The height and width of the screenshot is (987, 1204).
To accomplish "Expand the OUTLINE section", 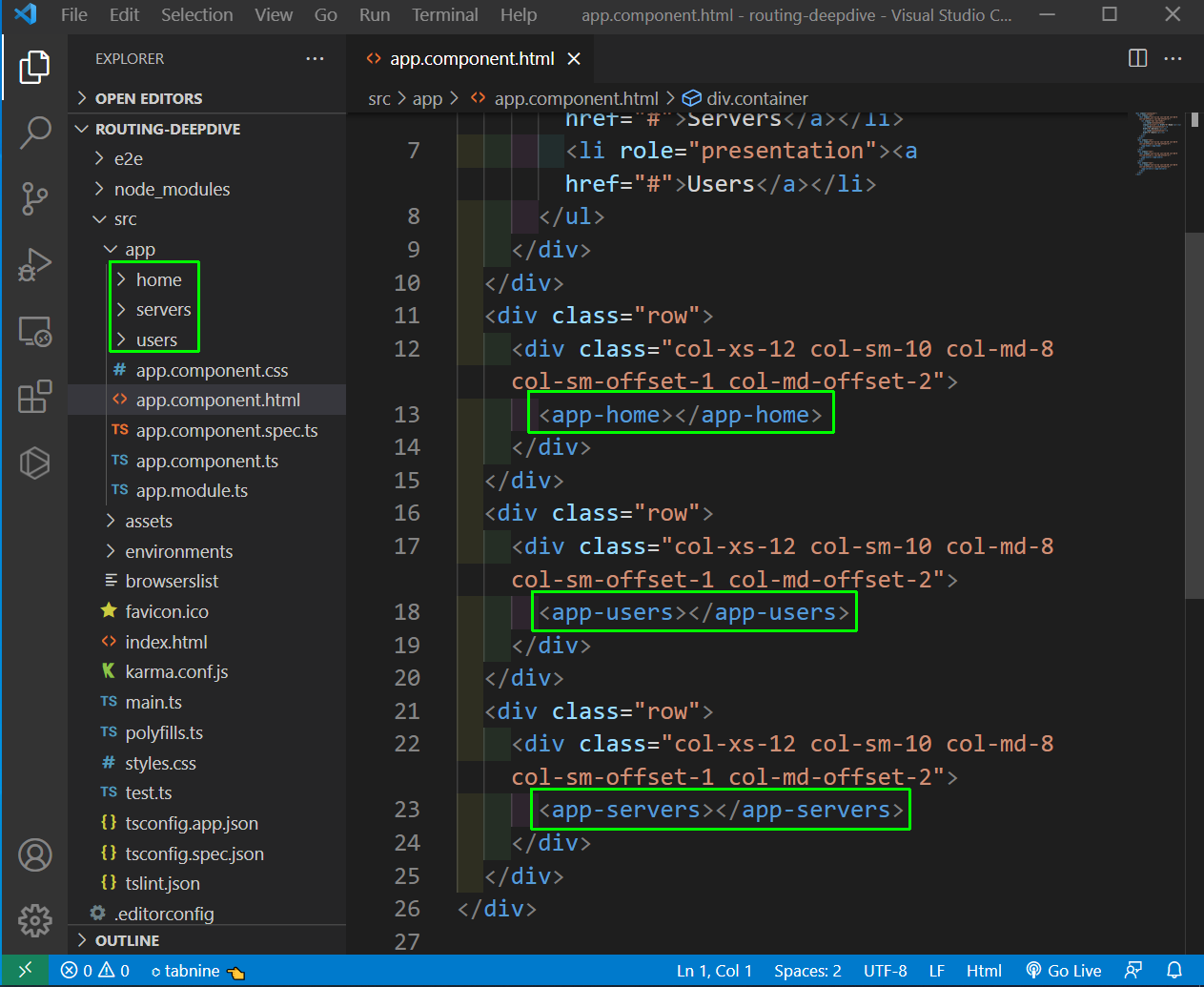I will [x=207, y=940].
